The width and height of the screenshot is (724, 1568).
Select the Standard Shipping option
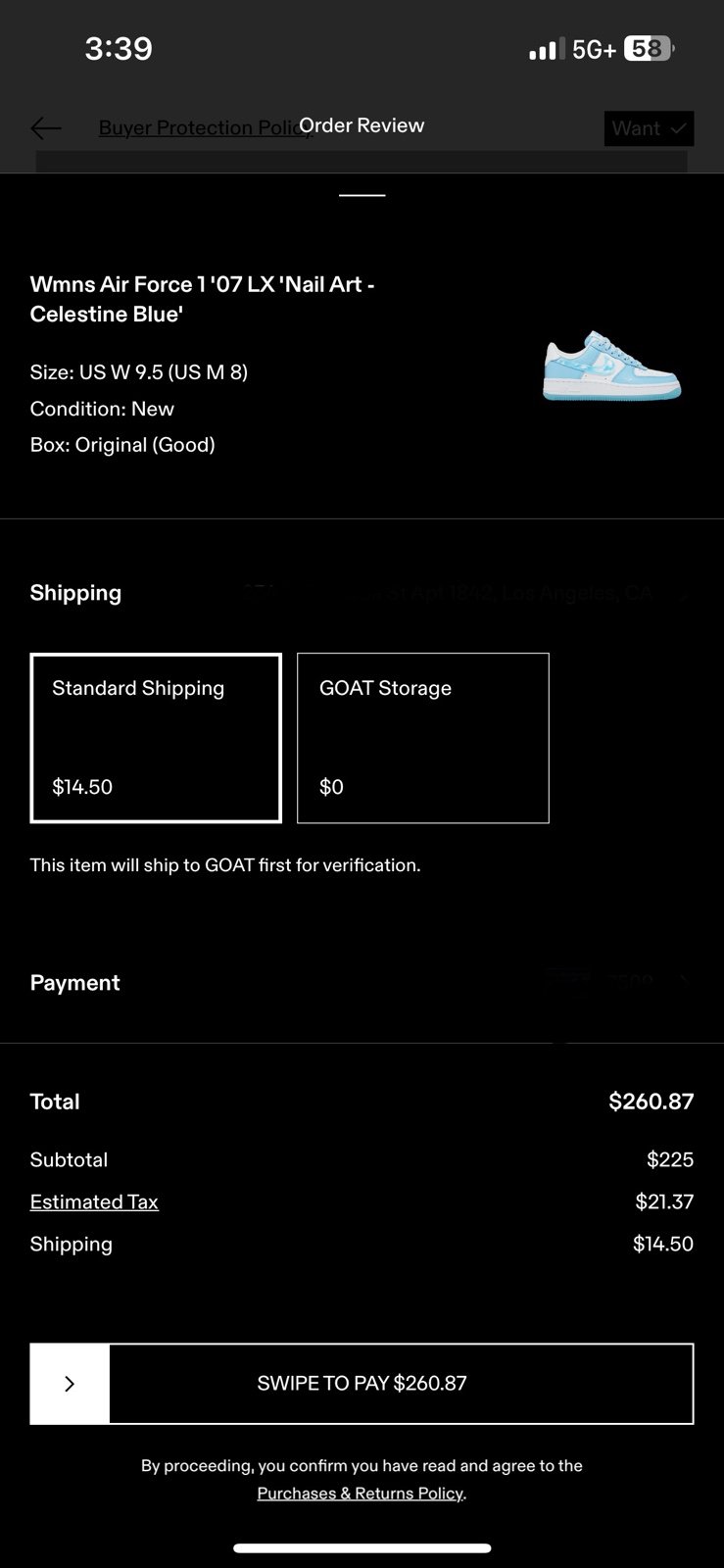point(156,738)
